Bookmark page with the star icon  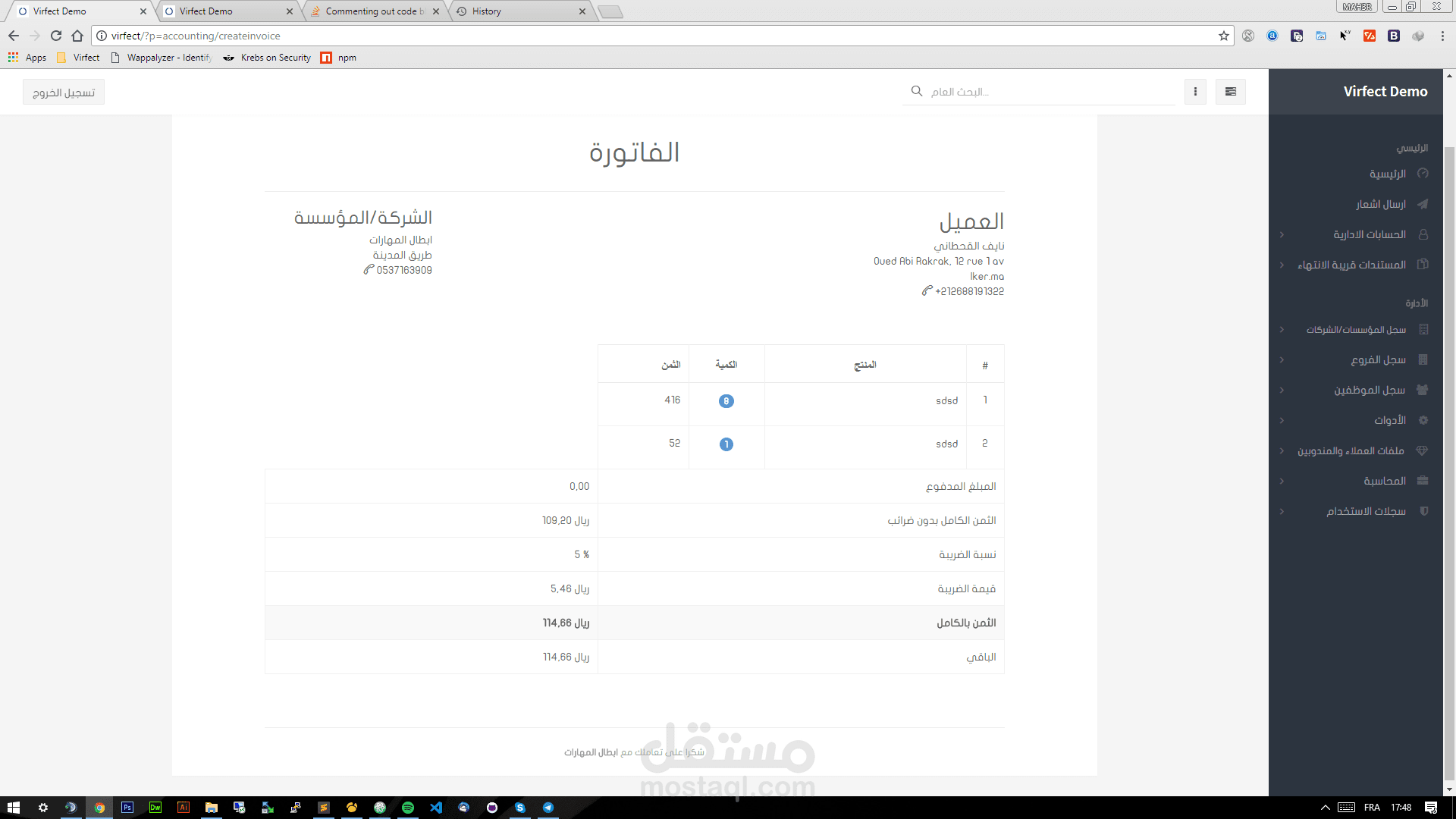pyautogui.click(x=1223, y=36)
